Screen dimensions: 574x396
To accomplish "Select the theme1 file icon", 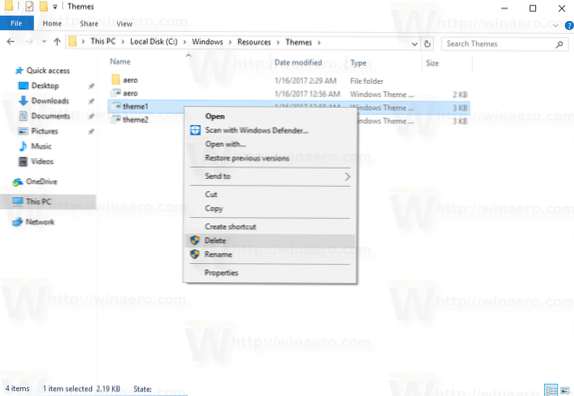I will coord(116,106).
